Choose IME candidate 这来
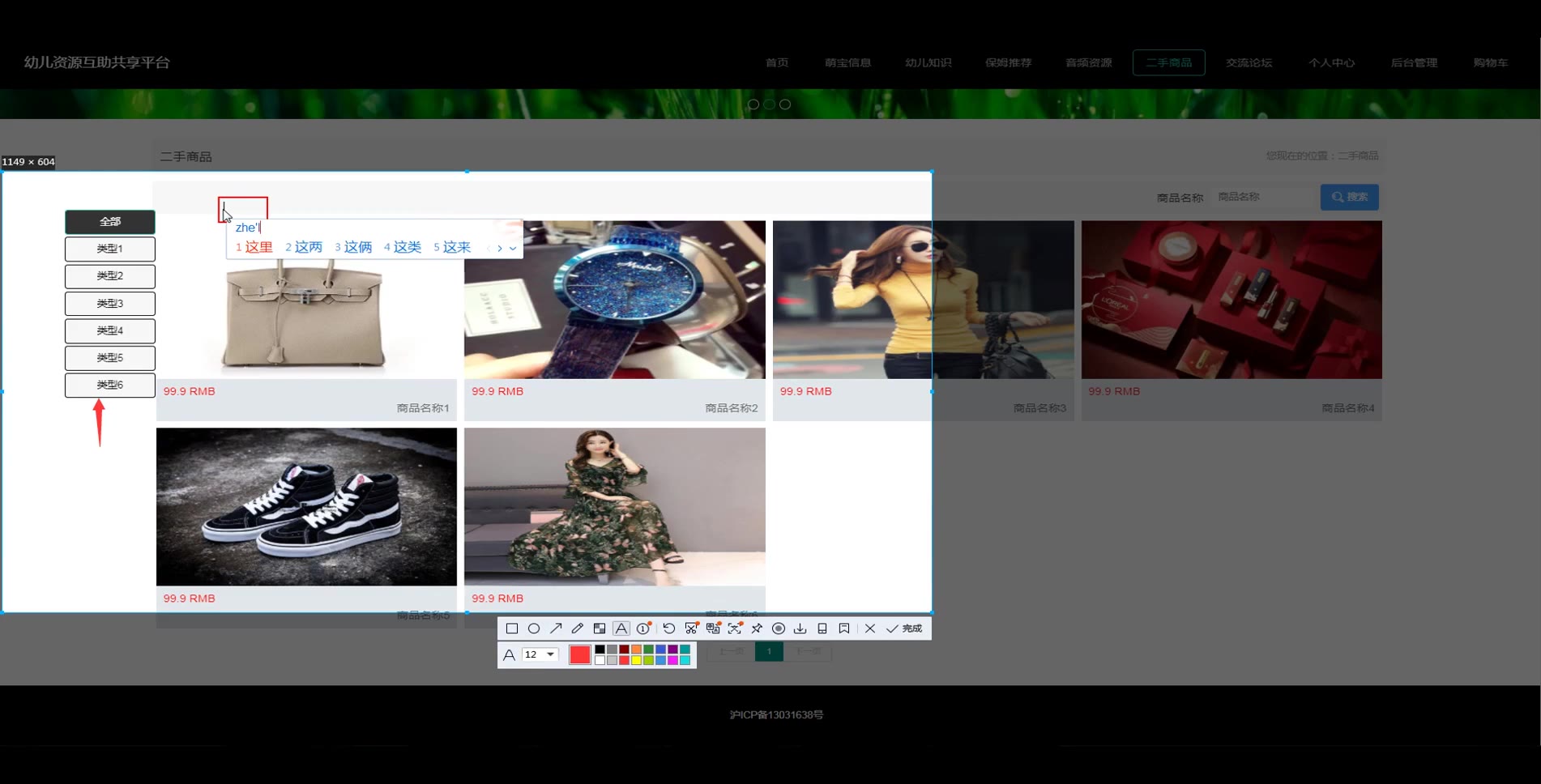1541x784 pixels. click(452, 247)
